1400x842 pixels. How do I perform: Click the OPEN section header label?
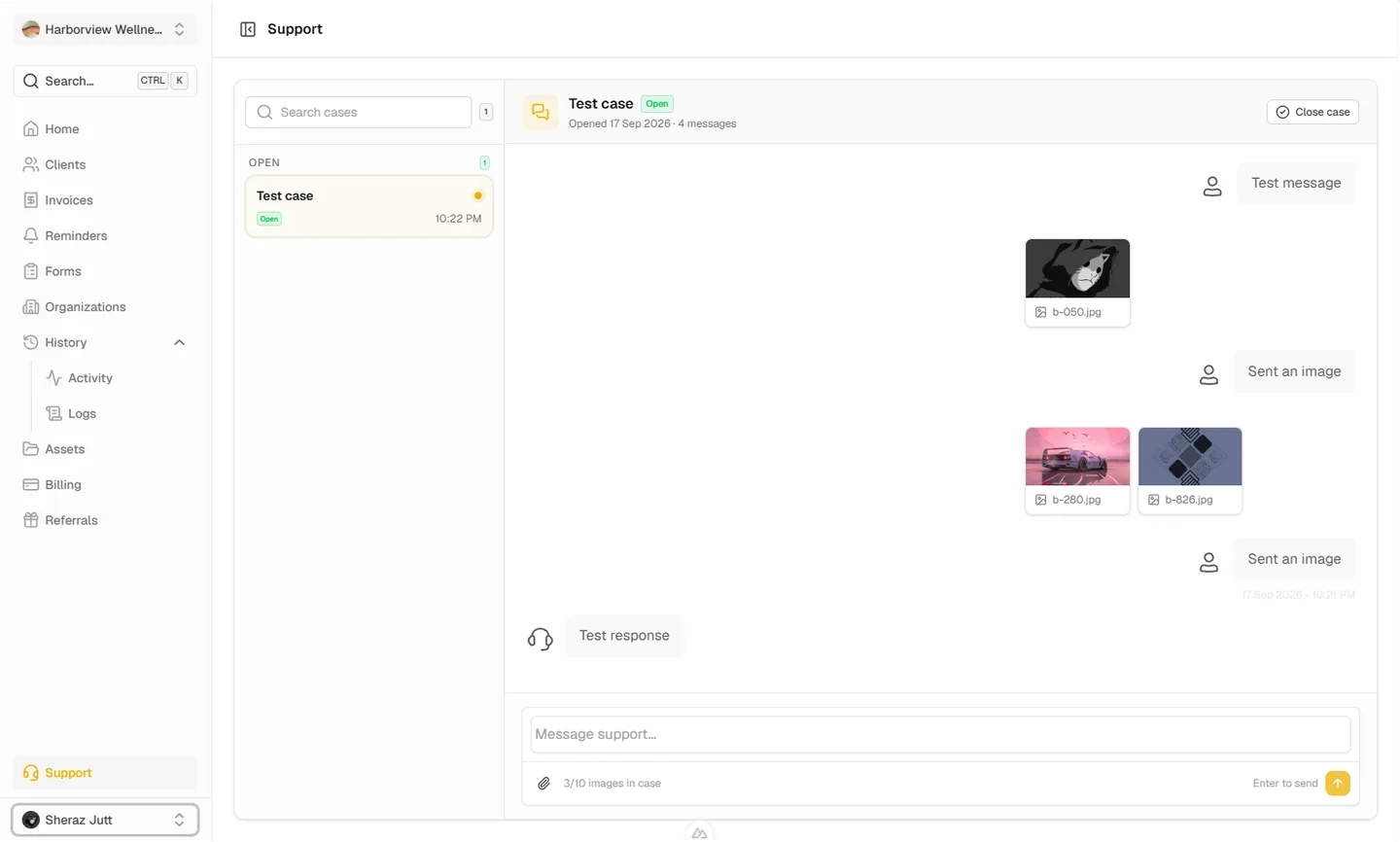(264, 162)
